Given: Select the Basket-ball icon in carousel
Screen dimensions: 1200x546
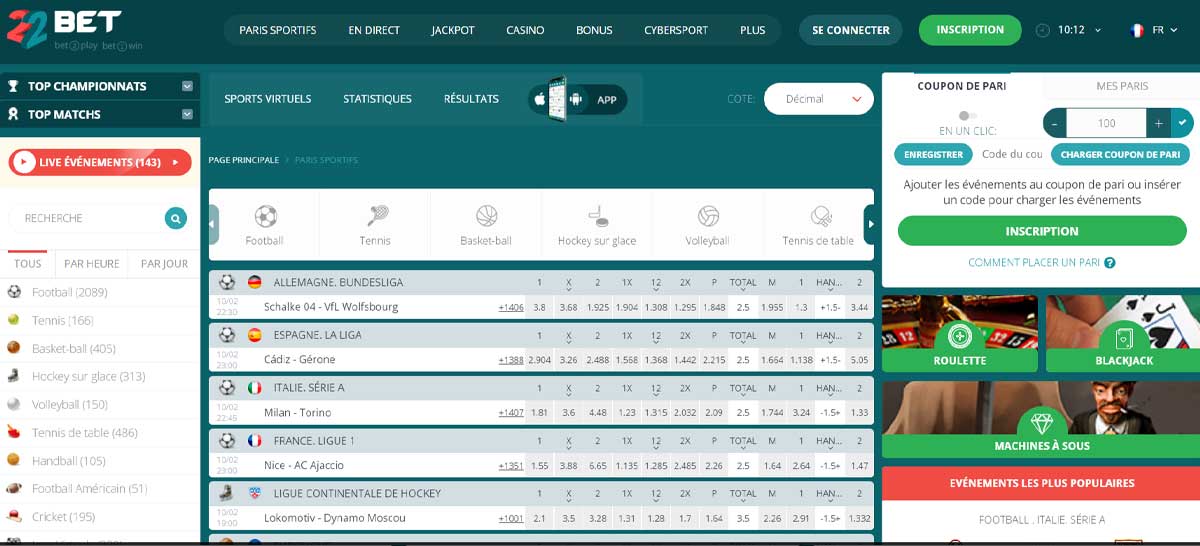Looking at the screenshot, I should (486, 216).
